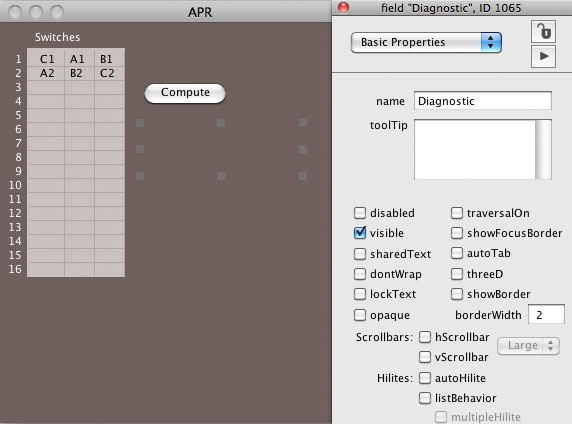Open the Large scrollbar size dropdown
Image resolution: width=572 pixels, height=424 pixels.
[528, 345]
